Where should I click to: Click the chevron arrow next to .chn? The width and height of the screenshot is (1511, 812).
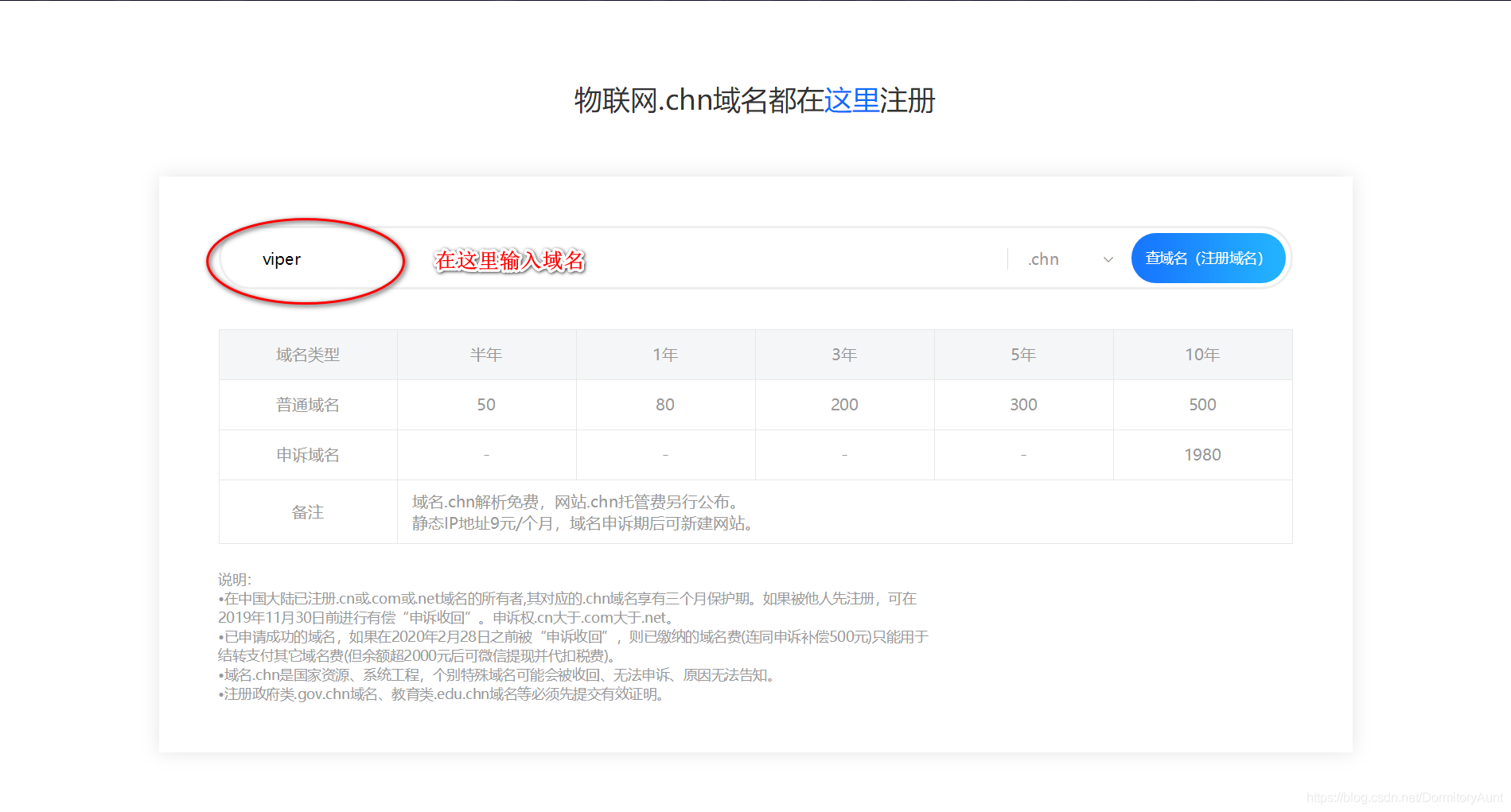pos(1108,258)
